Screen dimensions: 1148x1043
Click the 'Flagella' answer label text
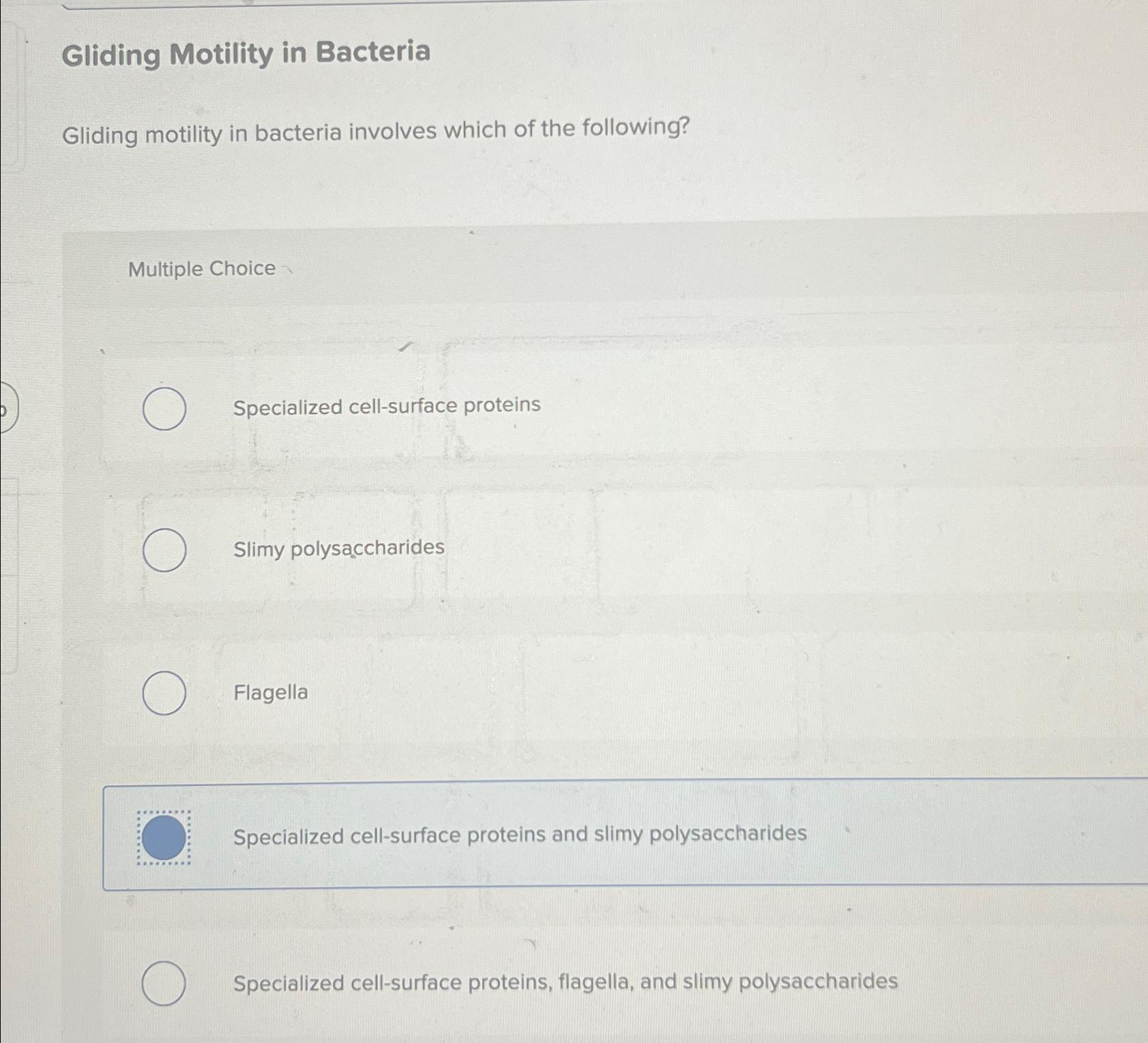pos(270,693)
